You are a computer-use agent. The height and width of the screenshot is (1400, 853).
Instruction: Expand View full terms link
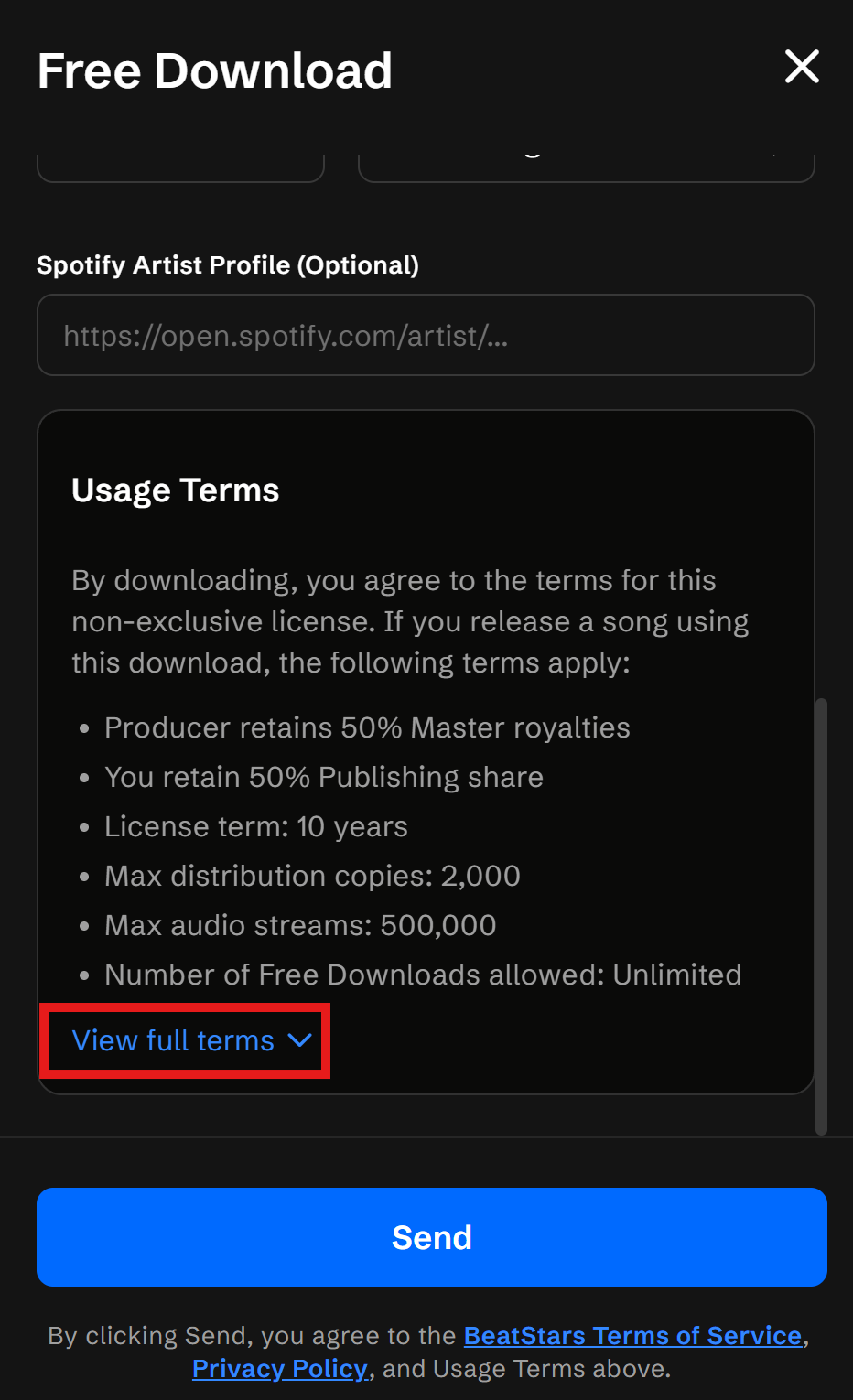coord(174,1040)
